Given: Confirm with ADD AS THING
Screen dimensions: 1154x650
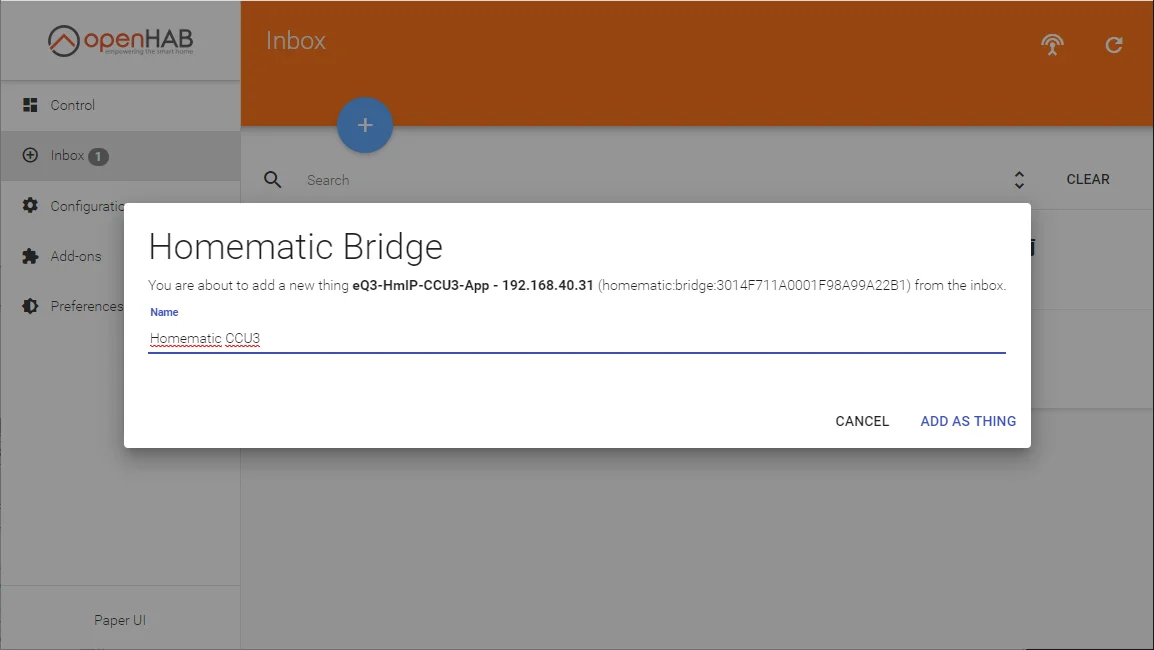Looking at the screenshot, I should (968, 421).
